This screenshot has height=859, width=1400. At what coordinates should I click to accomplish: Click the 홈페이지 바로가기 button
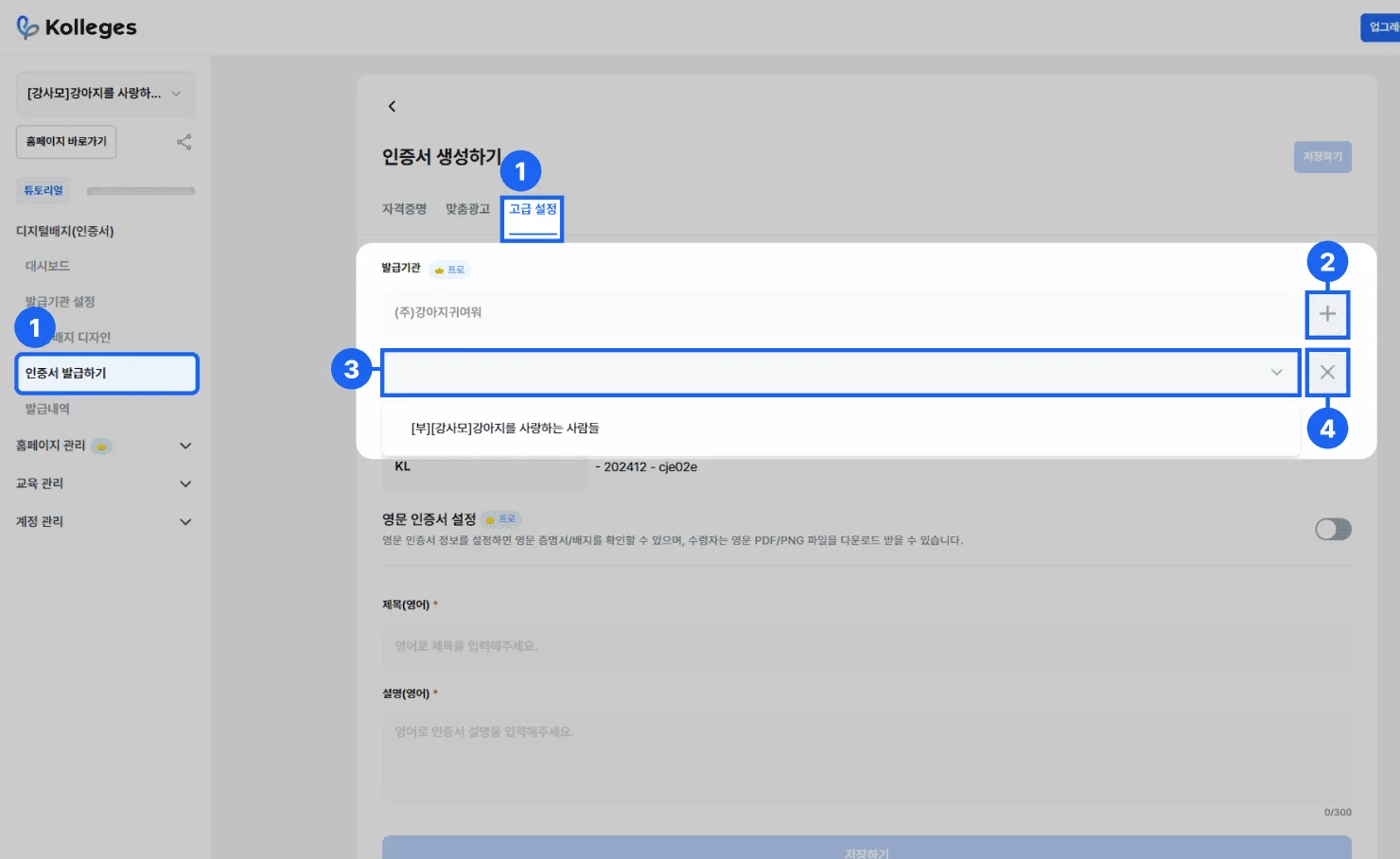click(66, 142)
